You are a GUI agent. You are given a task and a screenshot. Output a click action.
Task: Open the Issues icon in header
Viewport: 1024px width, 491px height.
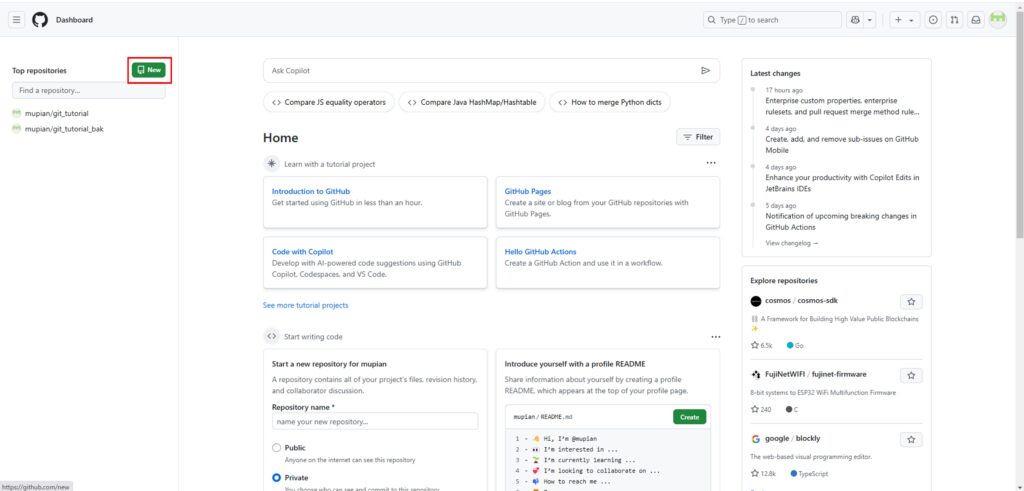[x=933, y=20]
